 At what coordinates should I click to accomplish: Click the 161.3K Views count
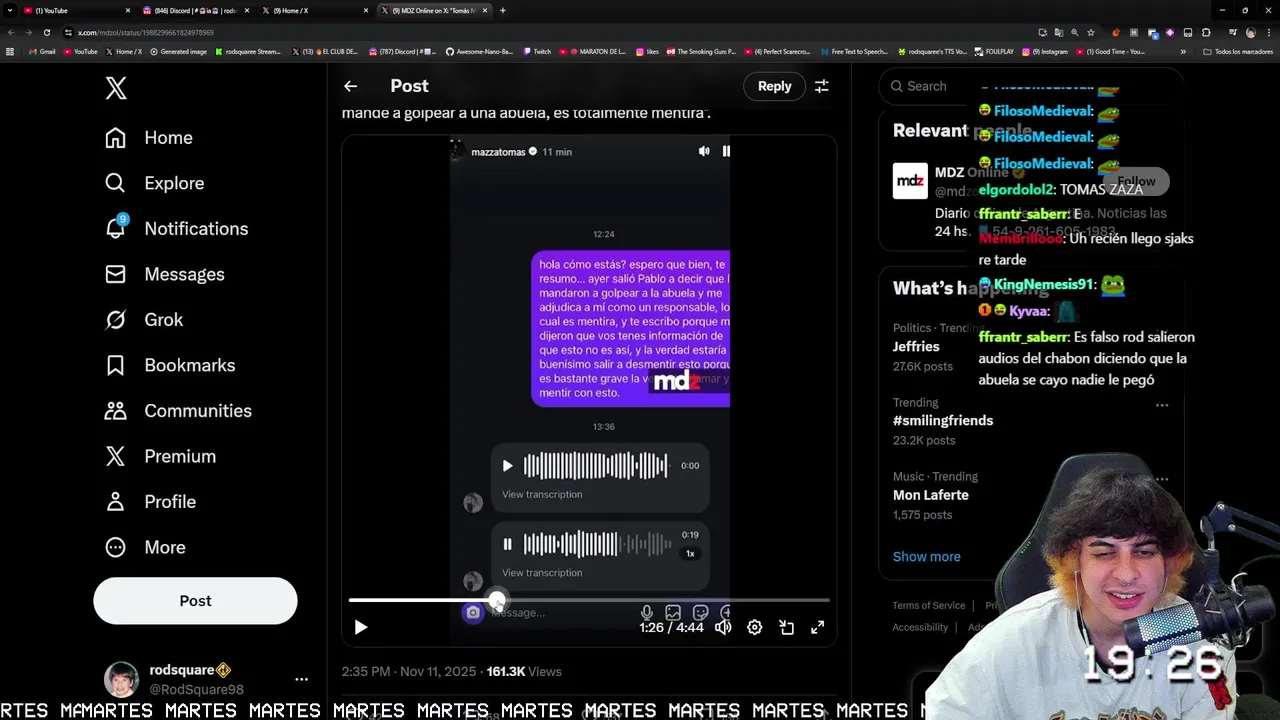point(524,671)
